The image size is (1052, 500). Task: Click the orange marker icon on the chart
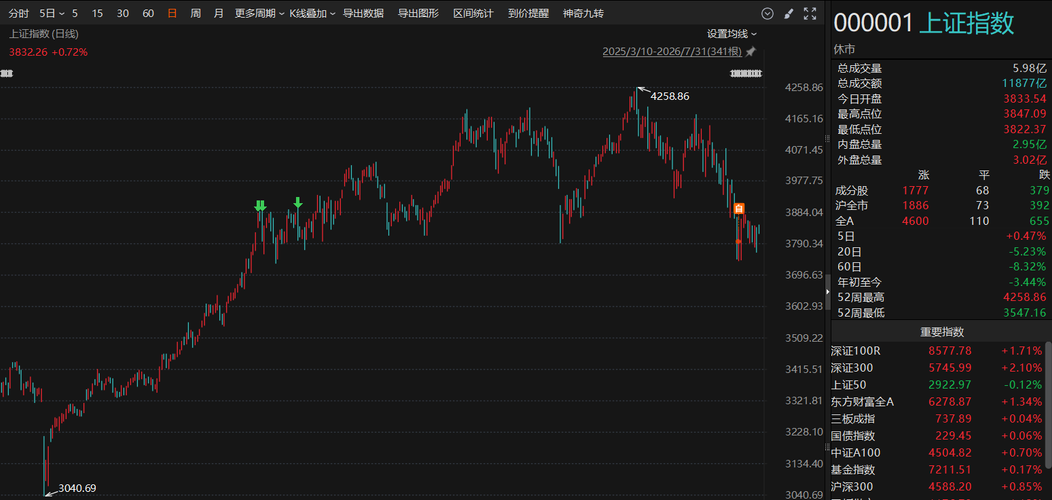739,209
